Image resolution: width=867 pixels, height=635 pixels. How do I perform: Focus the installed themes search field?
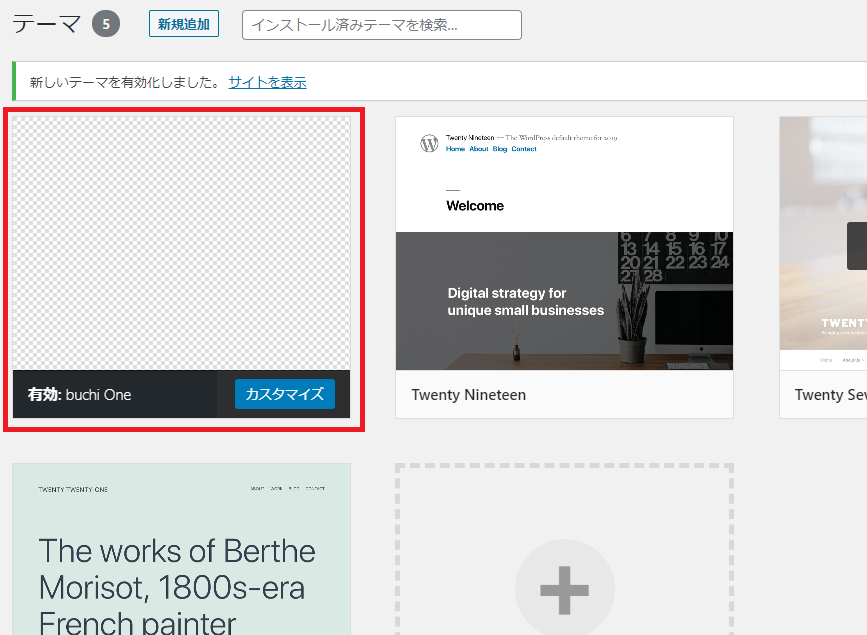point(382,25)
